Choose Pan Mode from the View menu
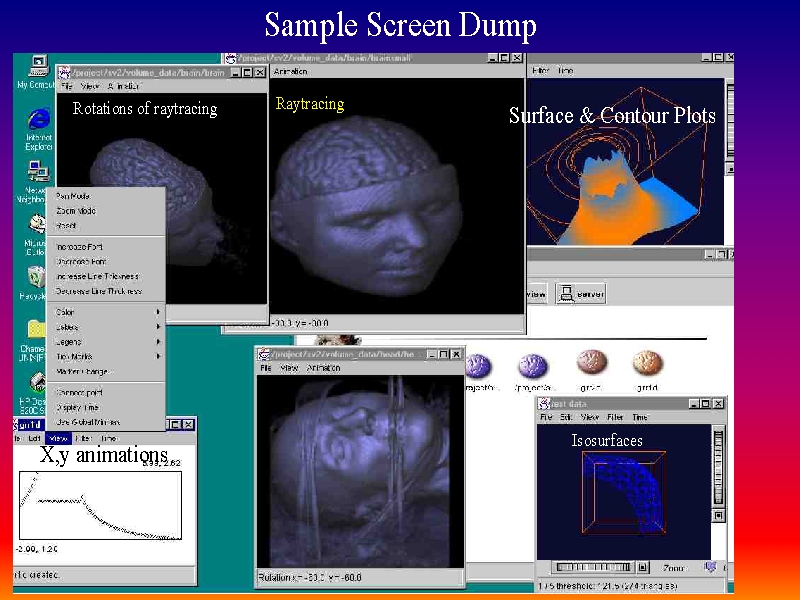Screen dimensions: 800x600 tap(106, 196)
